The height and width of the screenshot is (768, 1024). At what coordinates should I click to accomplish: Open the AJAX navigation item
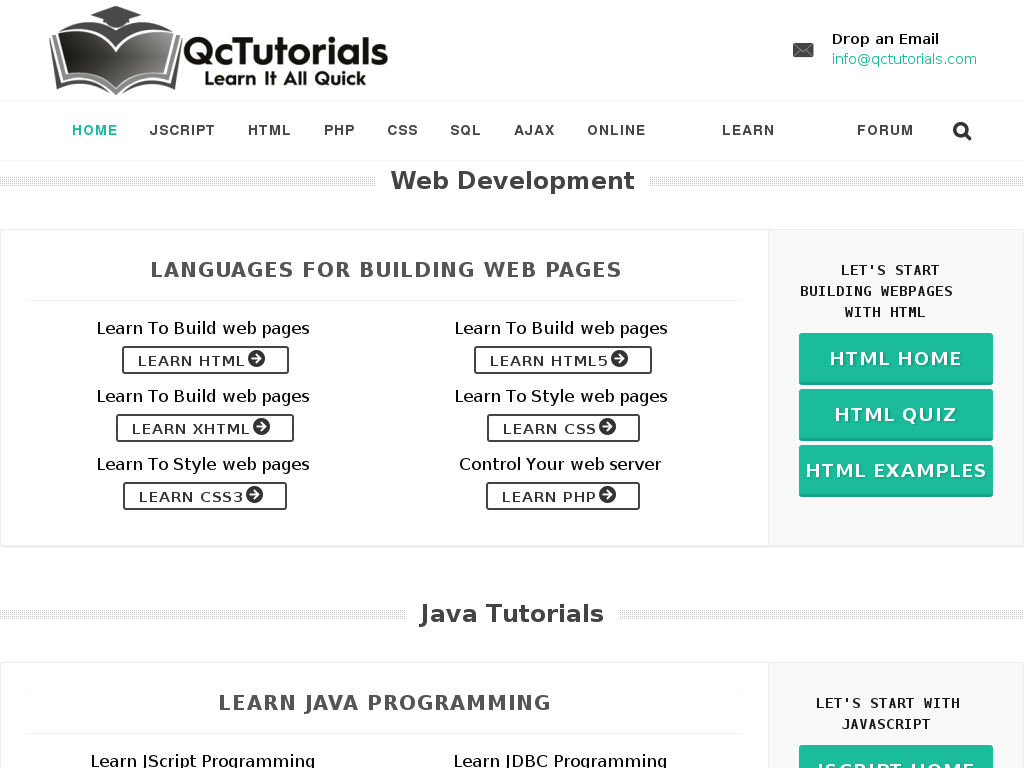[534, 130]
